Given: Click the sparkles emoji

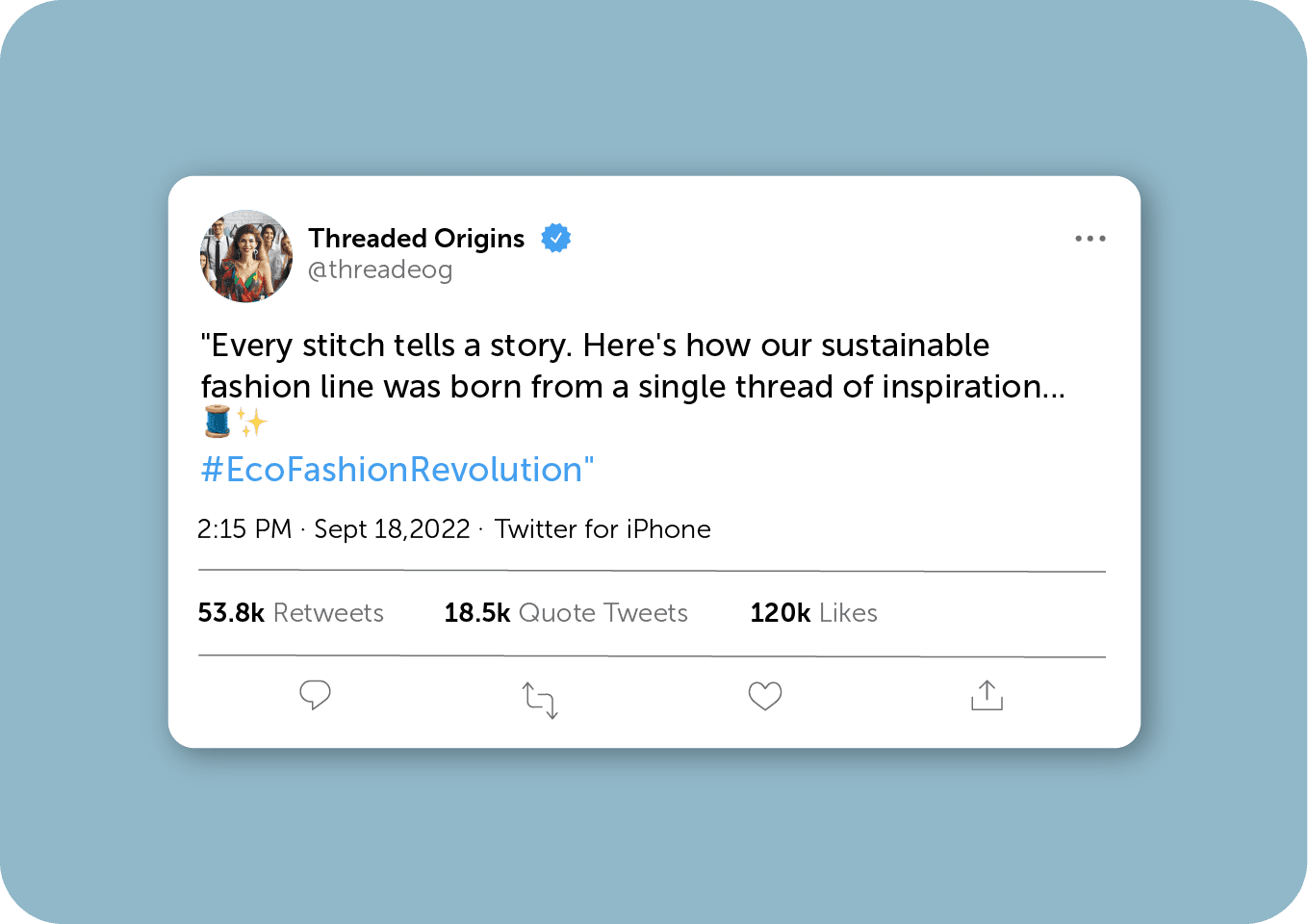Looking at the screenshot, I should point(251,422).
